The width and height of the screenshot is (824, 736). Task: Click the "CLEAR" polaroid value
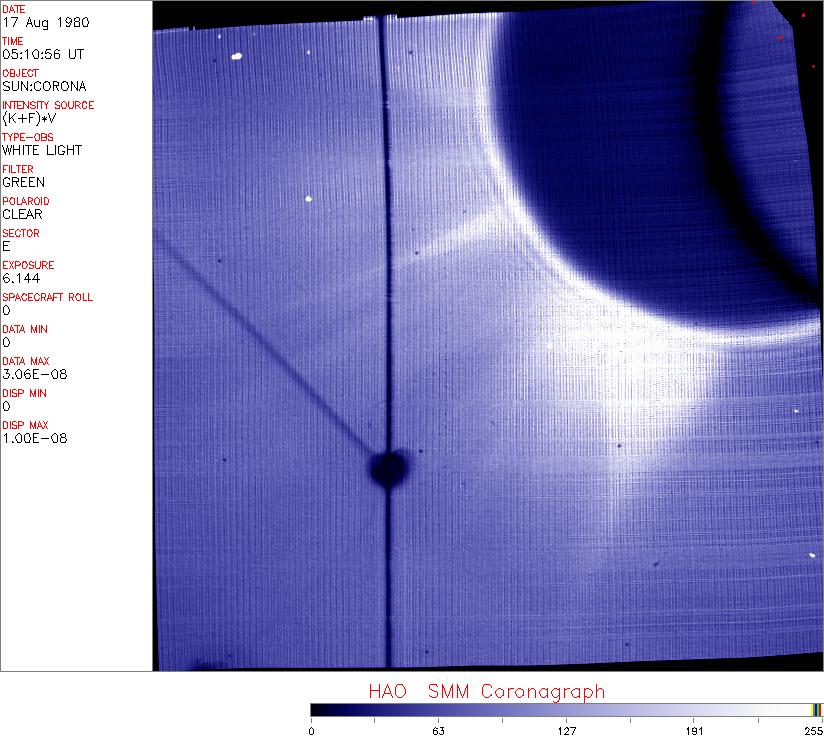(23, 214)
